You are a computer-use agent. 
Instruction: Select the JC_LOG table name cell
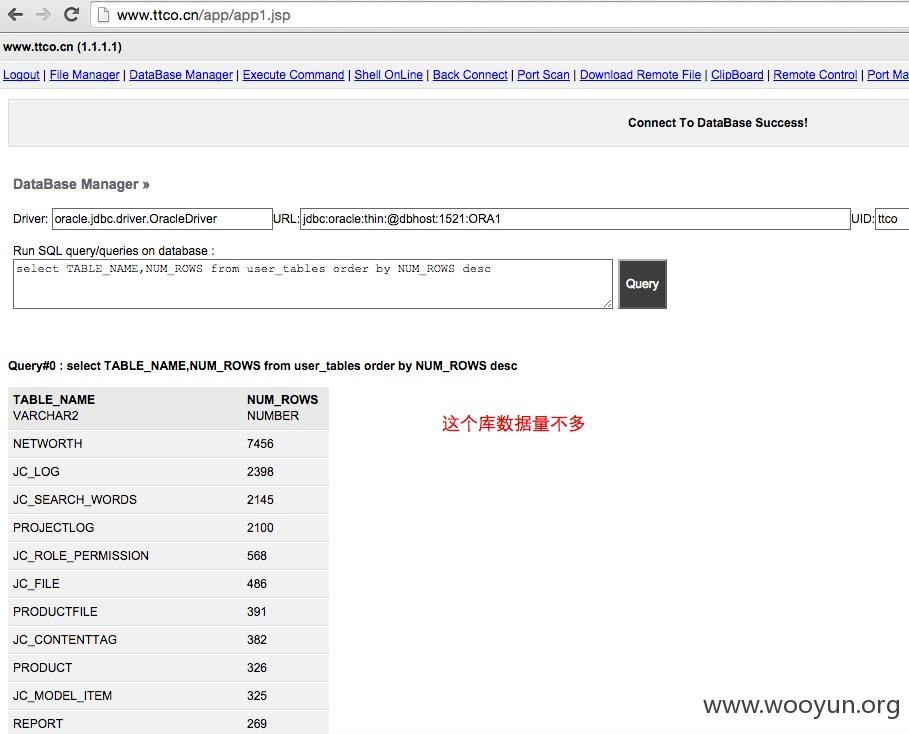tap(36, 471)
